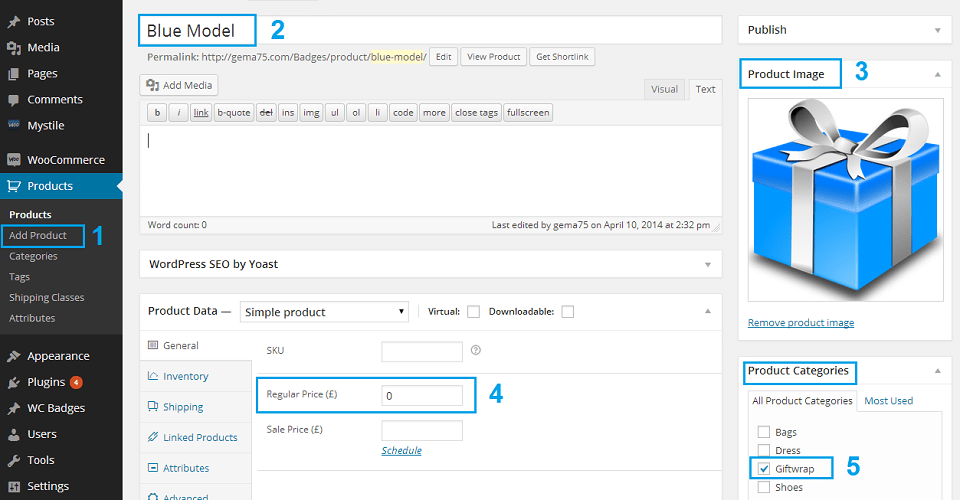Click the Regular Price input field
This screenshot has width=960, height=500.
[x=422, y=395]
